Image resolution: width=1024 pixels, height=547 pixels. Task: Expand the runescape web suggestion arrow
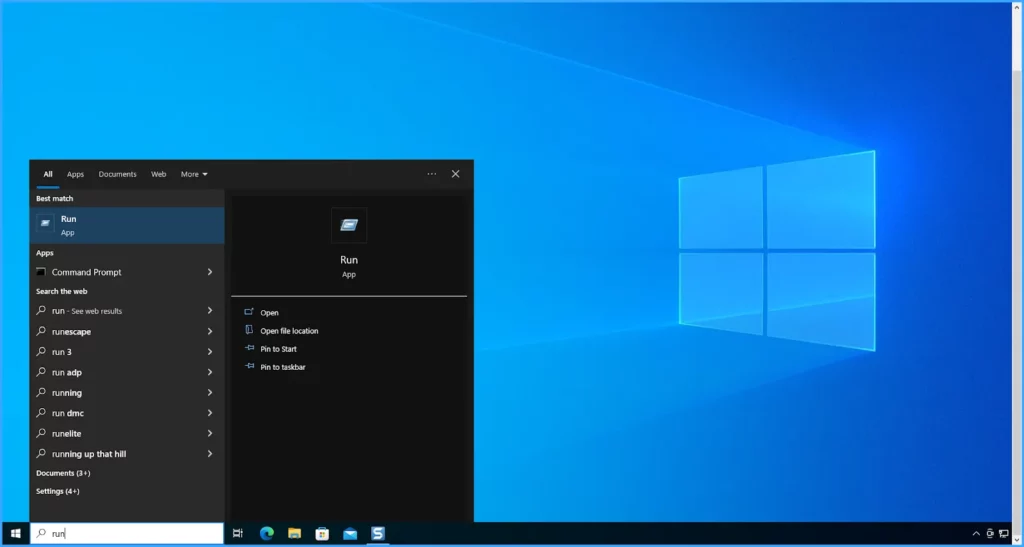click(210, 331)
